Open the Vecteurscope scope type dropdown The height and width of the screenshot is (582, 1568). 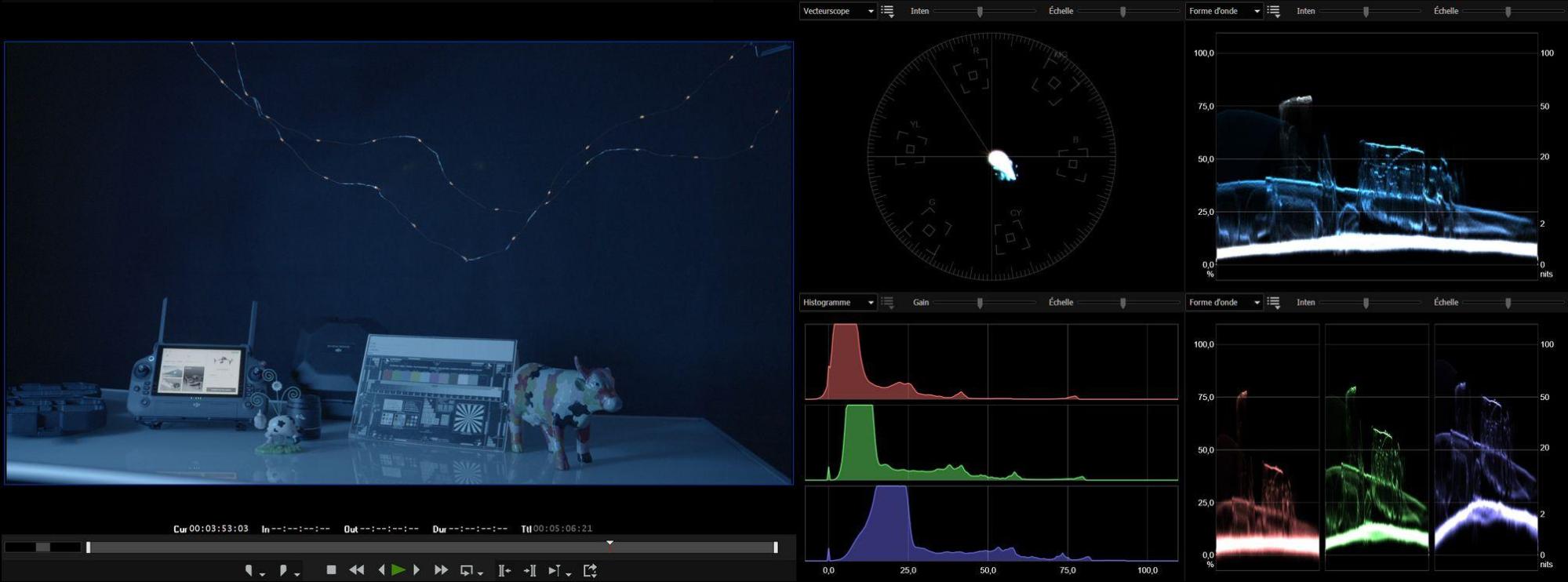838,11
